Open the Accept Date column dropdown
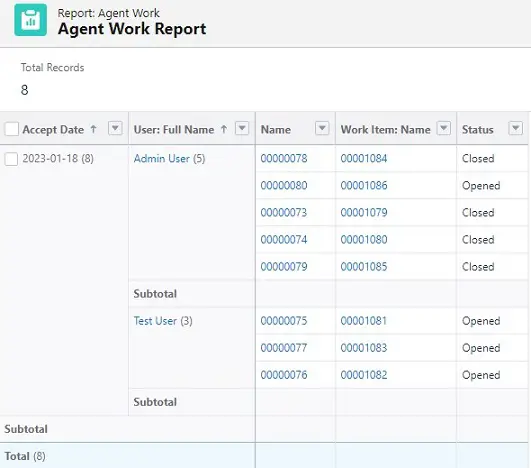 pos(115,128)
